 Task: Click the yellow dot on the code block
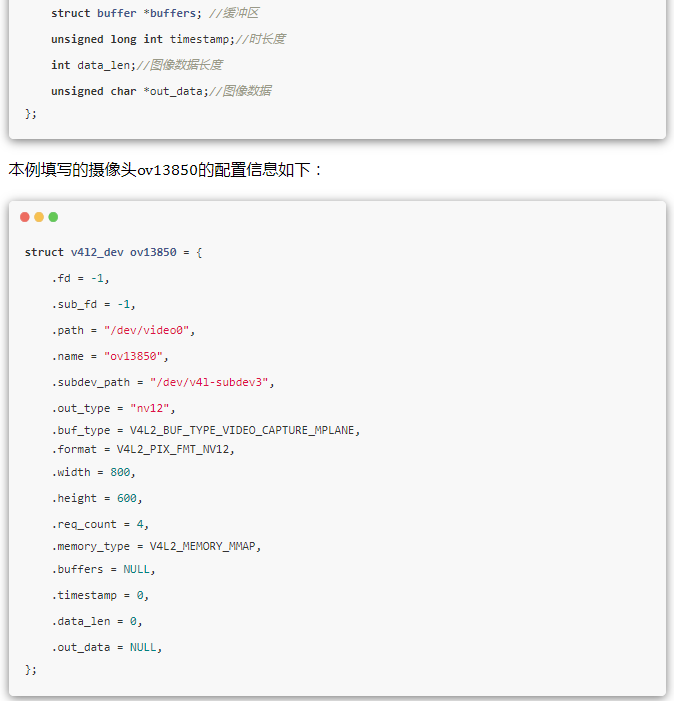click(39, 217)
